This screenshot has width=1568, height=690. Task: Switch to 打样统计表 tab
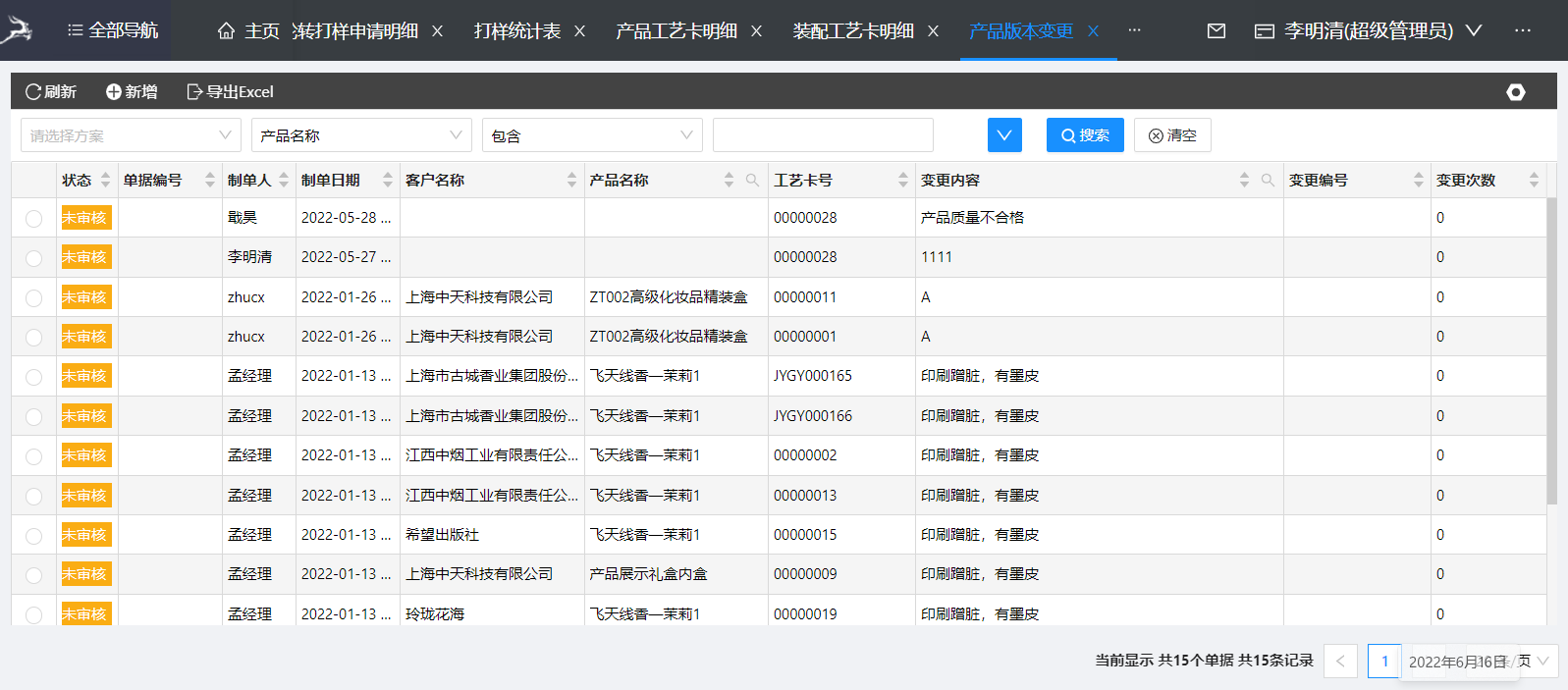coord(517,31)
